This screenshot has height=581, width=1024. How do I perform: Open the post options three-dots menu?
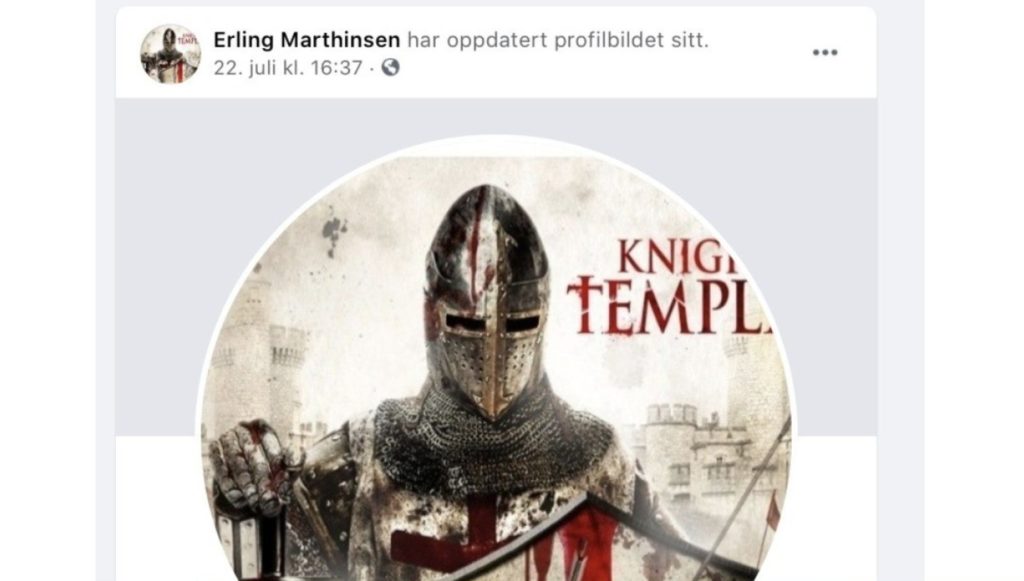(x=825, y=52)
